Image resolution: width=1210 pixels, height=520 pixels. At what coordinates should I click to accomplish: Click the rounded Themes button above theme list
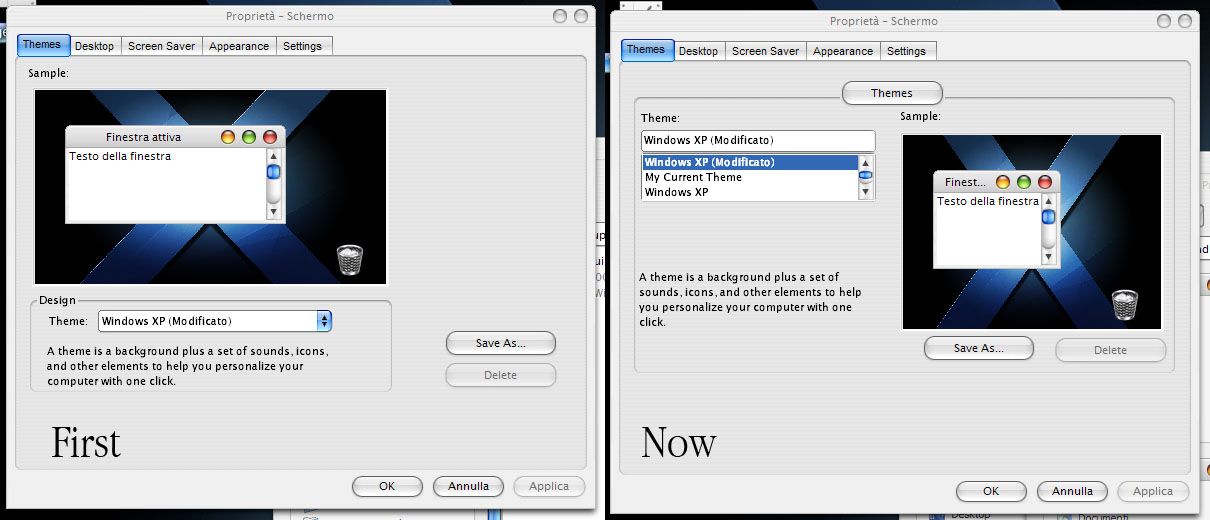892,93
